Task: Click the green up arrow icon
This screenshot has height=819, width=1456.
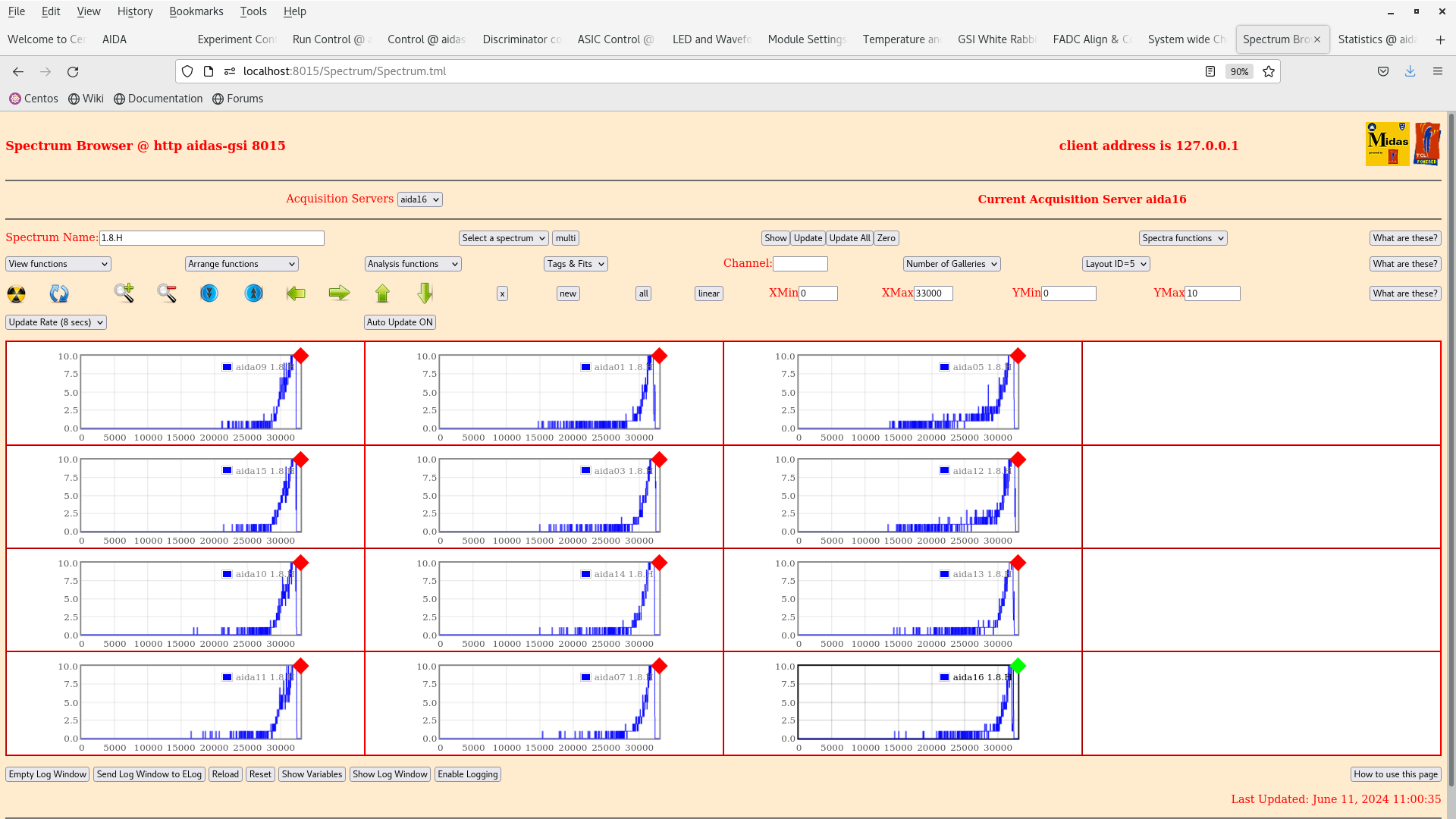Action: click(382, 293)
